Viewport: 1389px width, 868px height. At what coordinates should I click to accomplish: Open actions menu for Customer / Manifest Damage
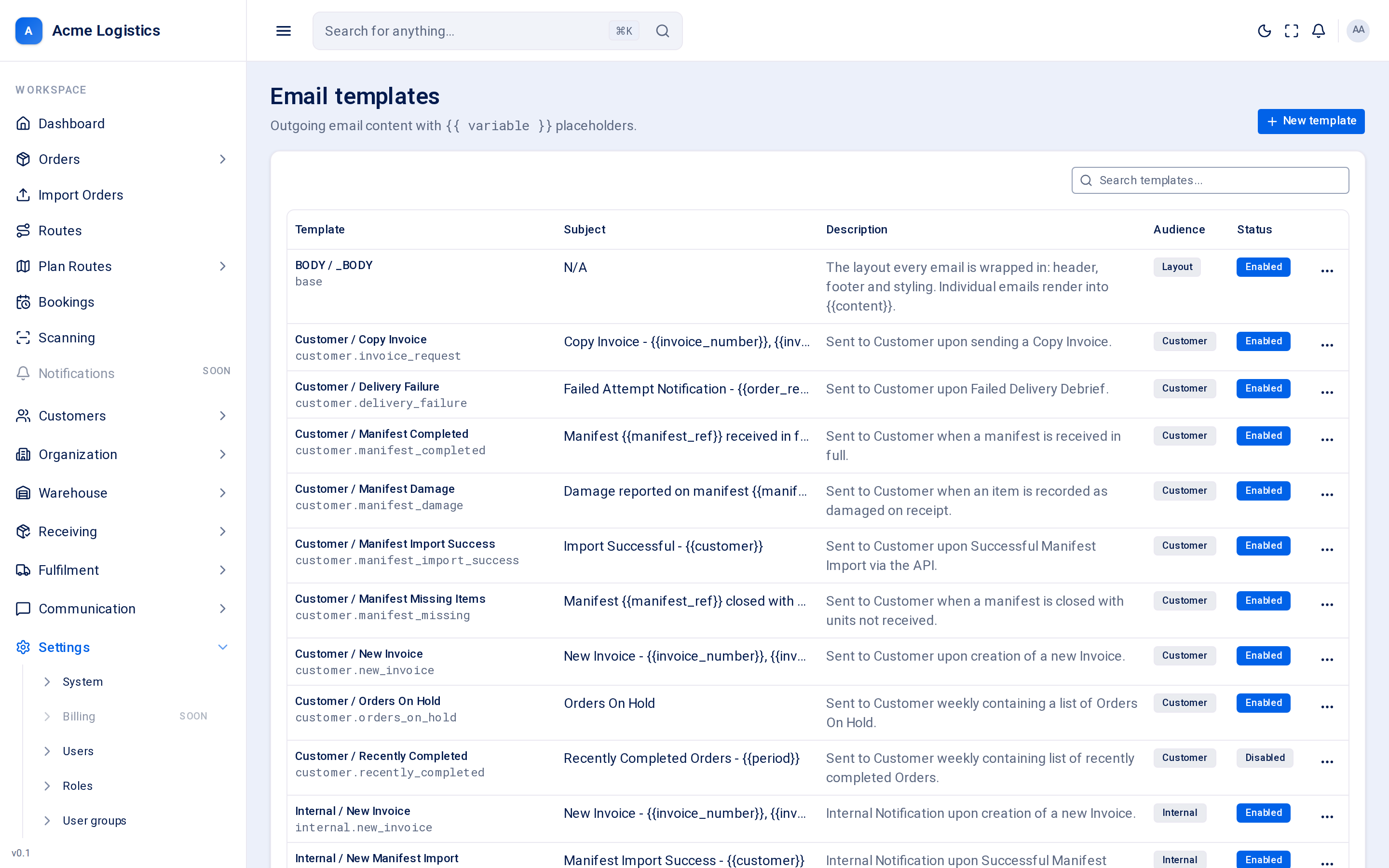coord(1327,495)
